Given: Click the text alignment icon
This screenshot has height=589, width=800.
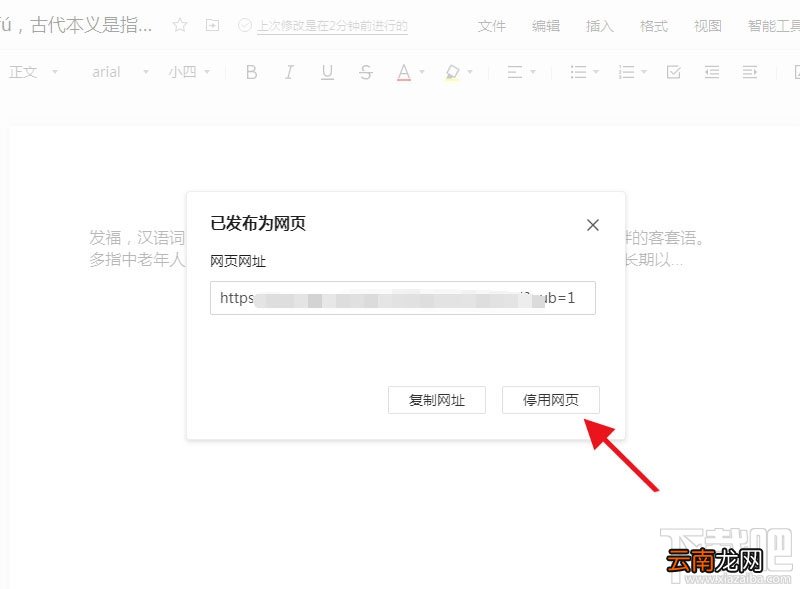Looking at the screenshot, I should click(x=515, y=72).
